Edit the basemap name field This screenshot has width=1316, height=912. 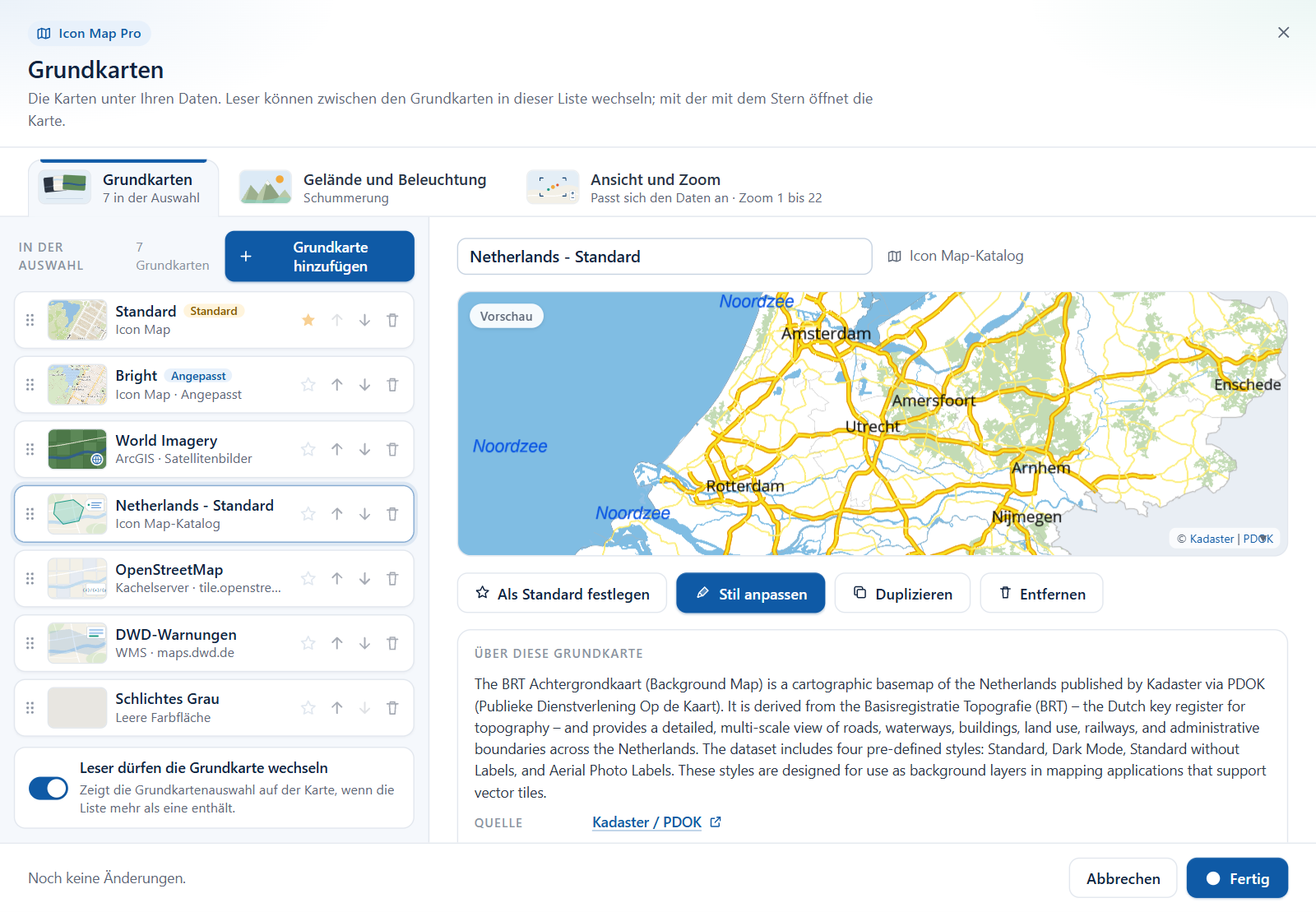(665, 257)
